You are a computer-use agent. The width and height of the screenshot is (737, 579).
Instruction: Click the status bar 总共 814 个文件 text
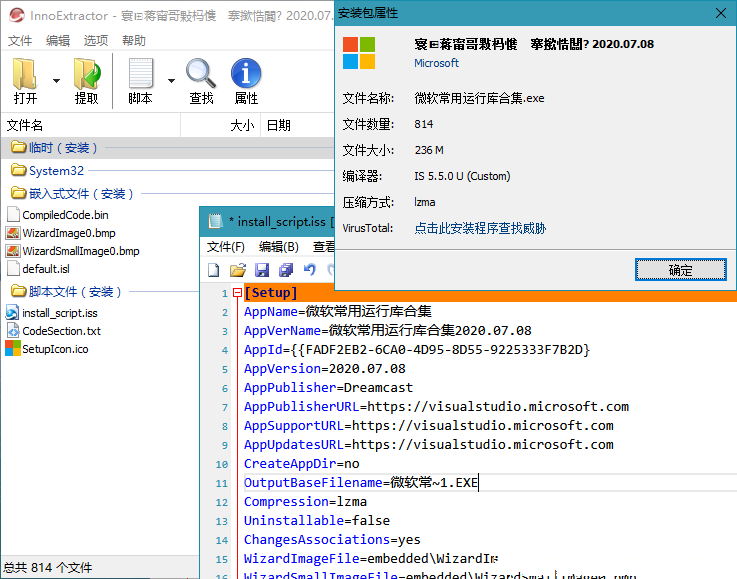pyautogui.click(x=48, y=568)
